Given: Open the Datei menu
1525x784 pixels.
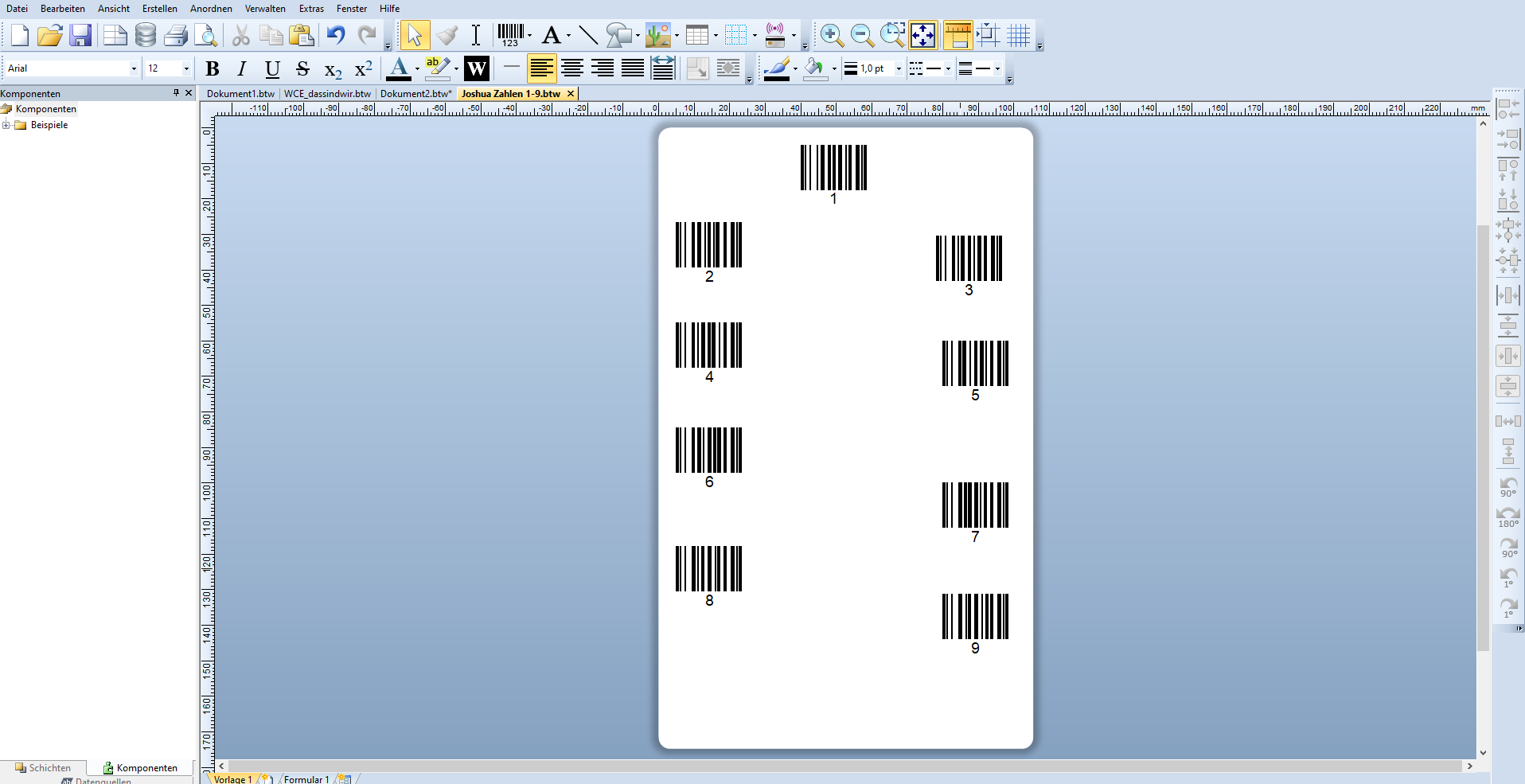Looking at the screenshot, I should point(17,9).
